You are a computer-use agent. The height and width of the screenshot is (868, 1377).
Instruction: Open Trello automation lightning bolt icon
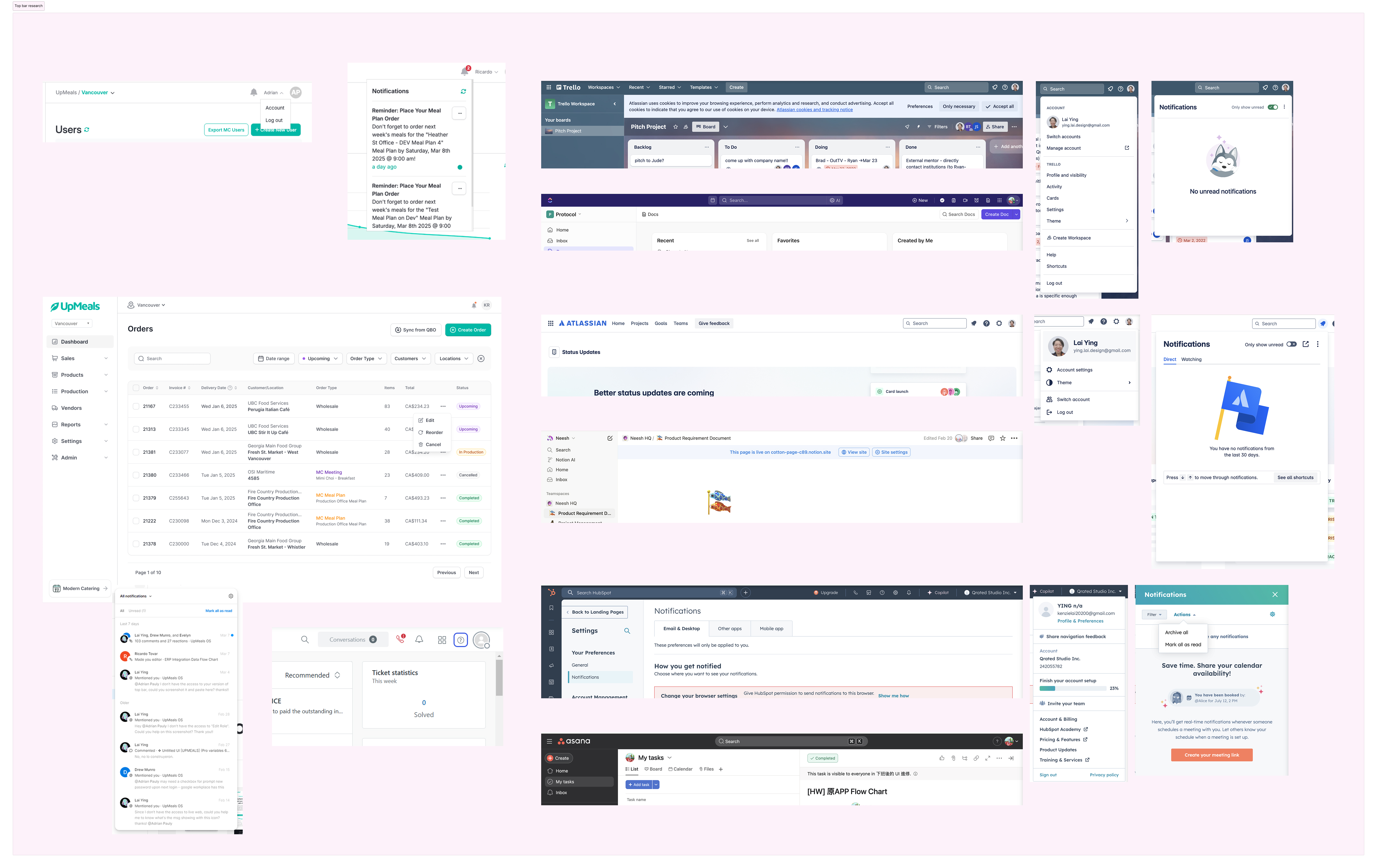click(x=918, y=127)
